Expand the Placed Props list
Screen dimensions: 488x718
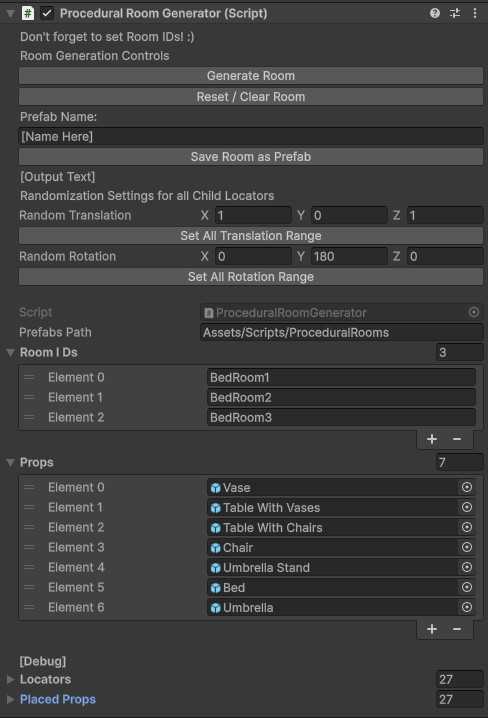(11, 700)
